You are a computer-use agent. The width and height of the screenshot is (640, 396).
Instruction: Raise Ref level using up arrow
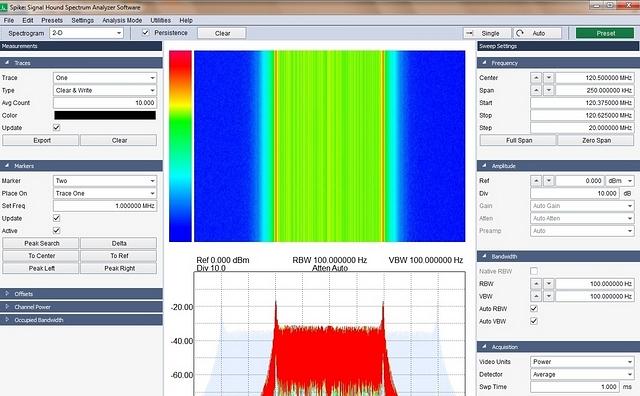pos(536,180)
